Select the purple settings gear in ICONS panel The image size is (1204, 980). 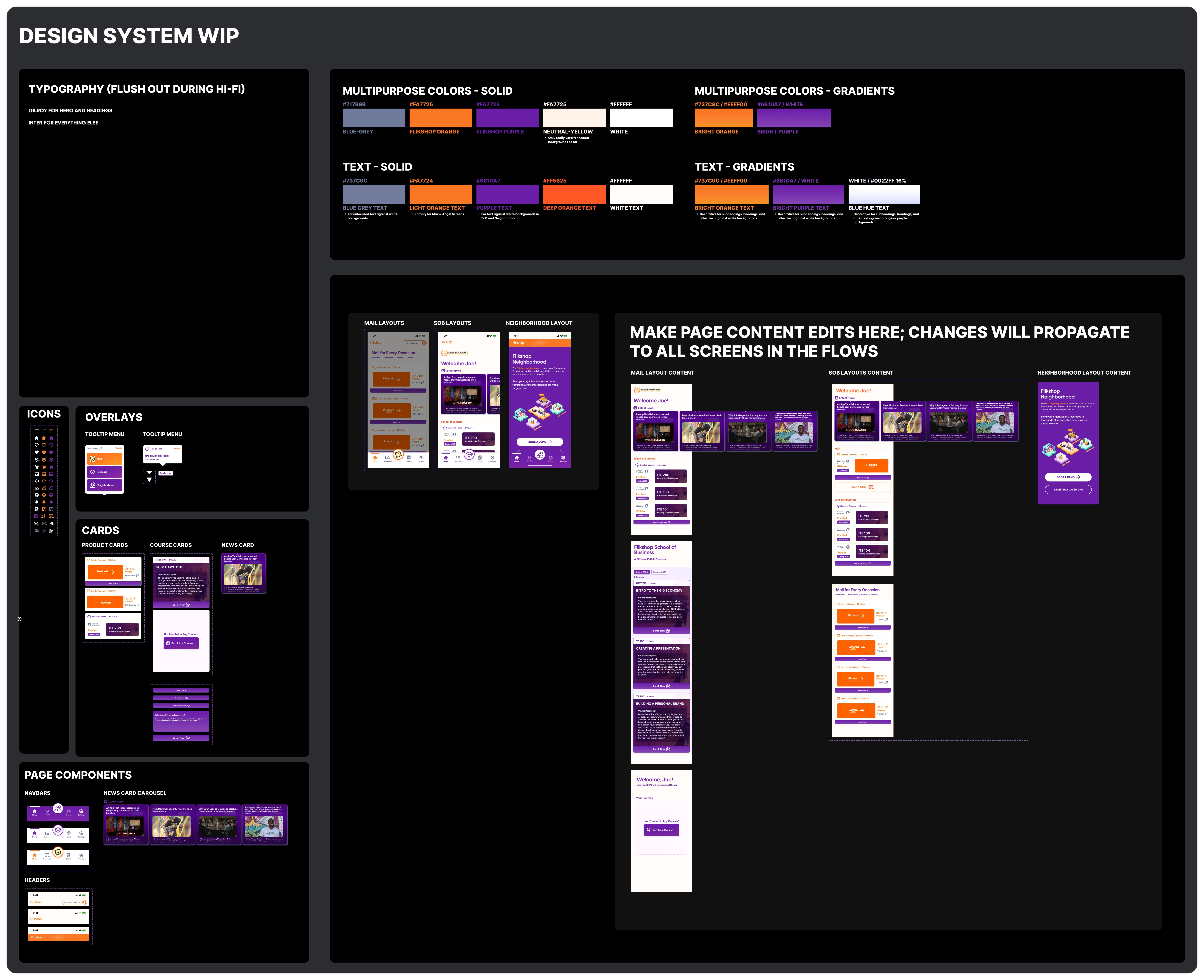pos(51,459)
